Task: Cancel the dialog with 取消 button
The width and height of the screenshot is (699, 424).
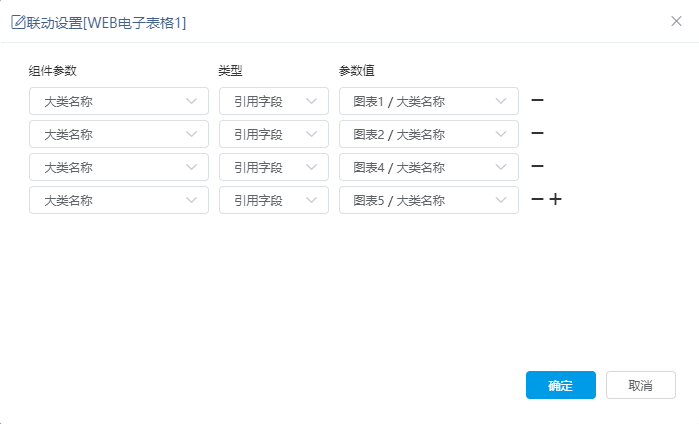Action: (x=641, y=385)
